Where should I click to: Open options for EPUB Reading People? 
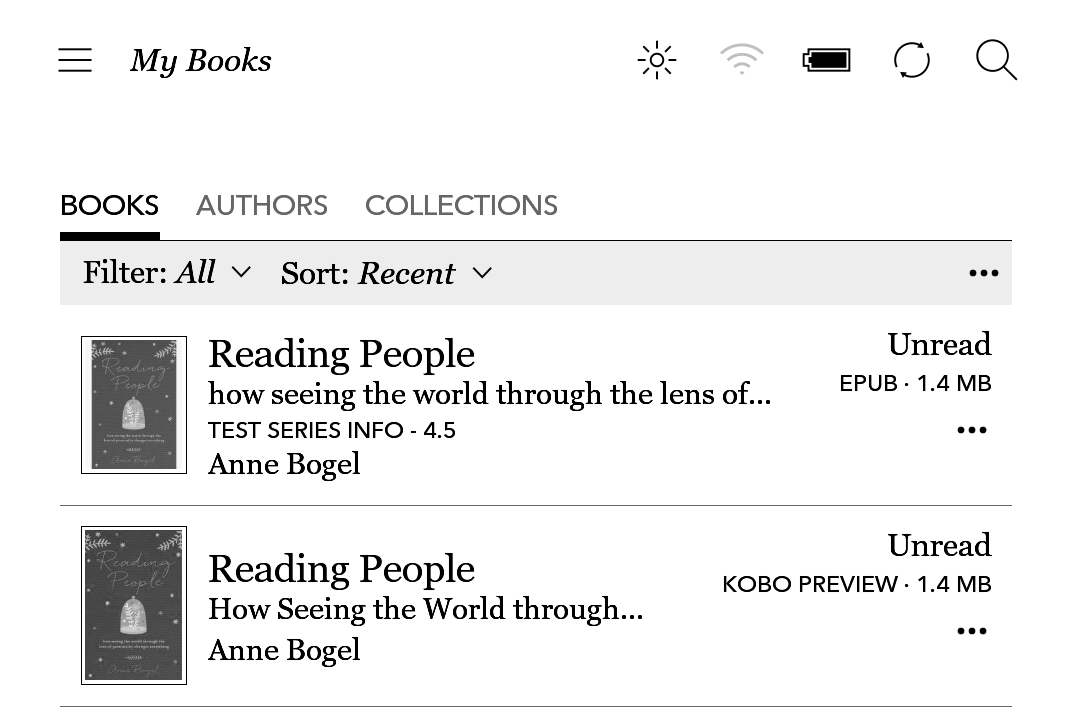(971, 430)
